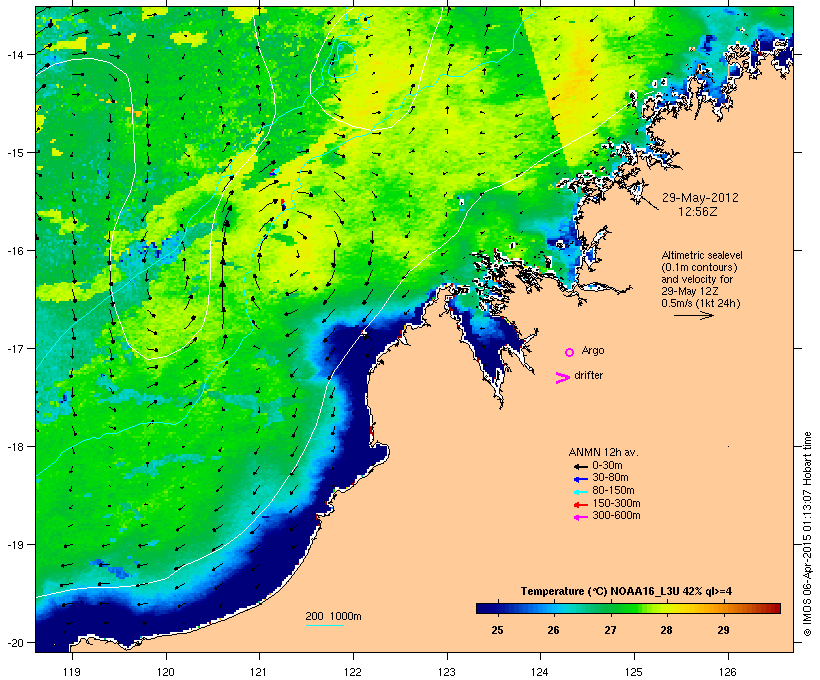This screenshot has width=820, height=680.
Task: Click the red 150-300m legend arrow
Action: 580,505
